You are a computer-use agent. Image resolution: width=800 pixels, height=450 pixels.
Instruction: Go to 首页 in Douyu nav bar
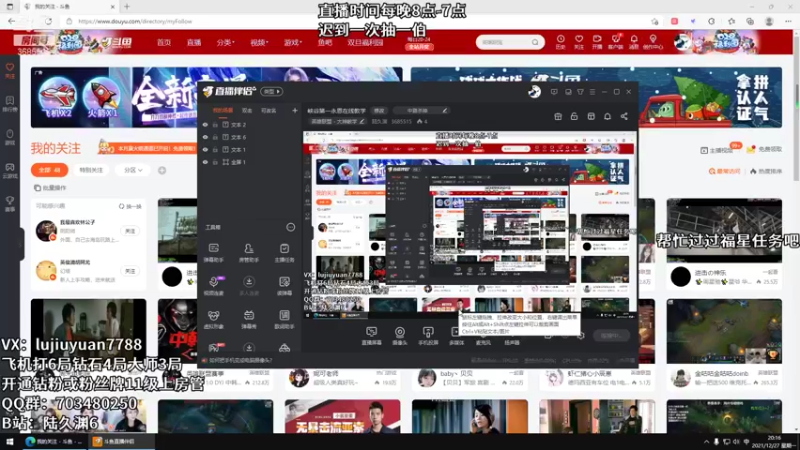[164, 42]
